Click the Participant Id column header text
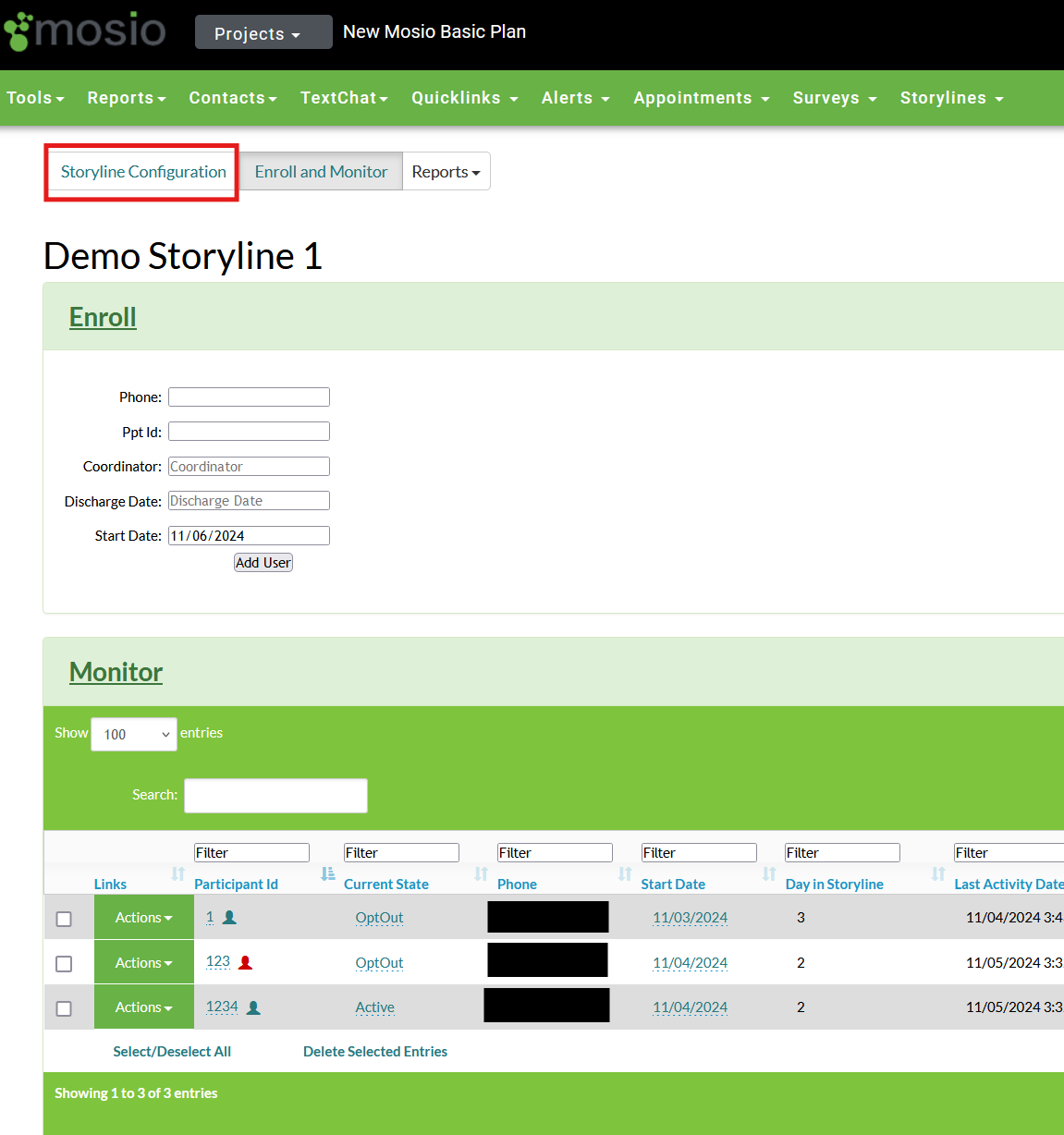1064x1135 pixels. (236, 885)
